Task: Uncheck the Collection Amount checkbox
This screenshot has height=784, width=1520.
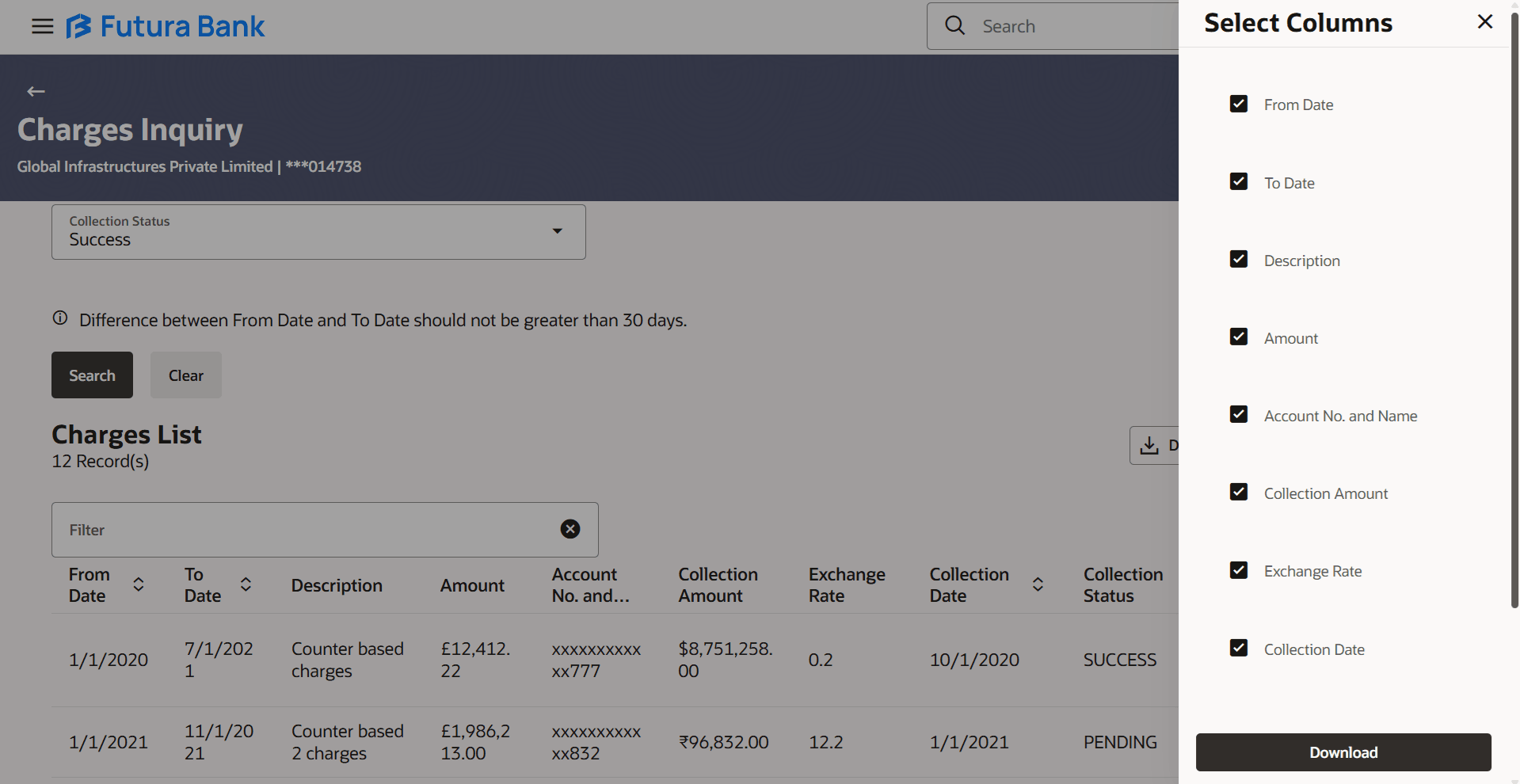Action: [x=1239, y=492]
